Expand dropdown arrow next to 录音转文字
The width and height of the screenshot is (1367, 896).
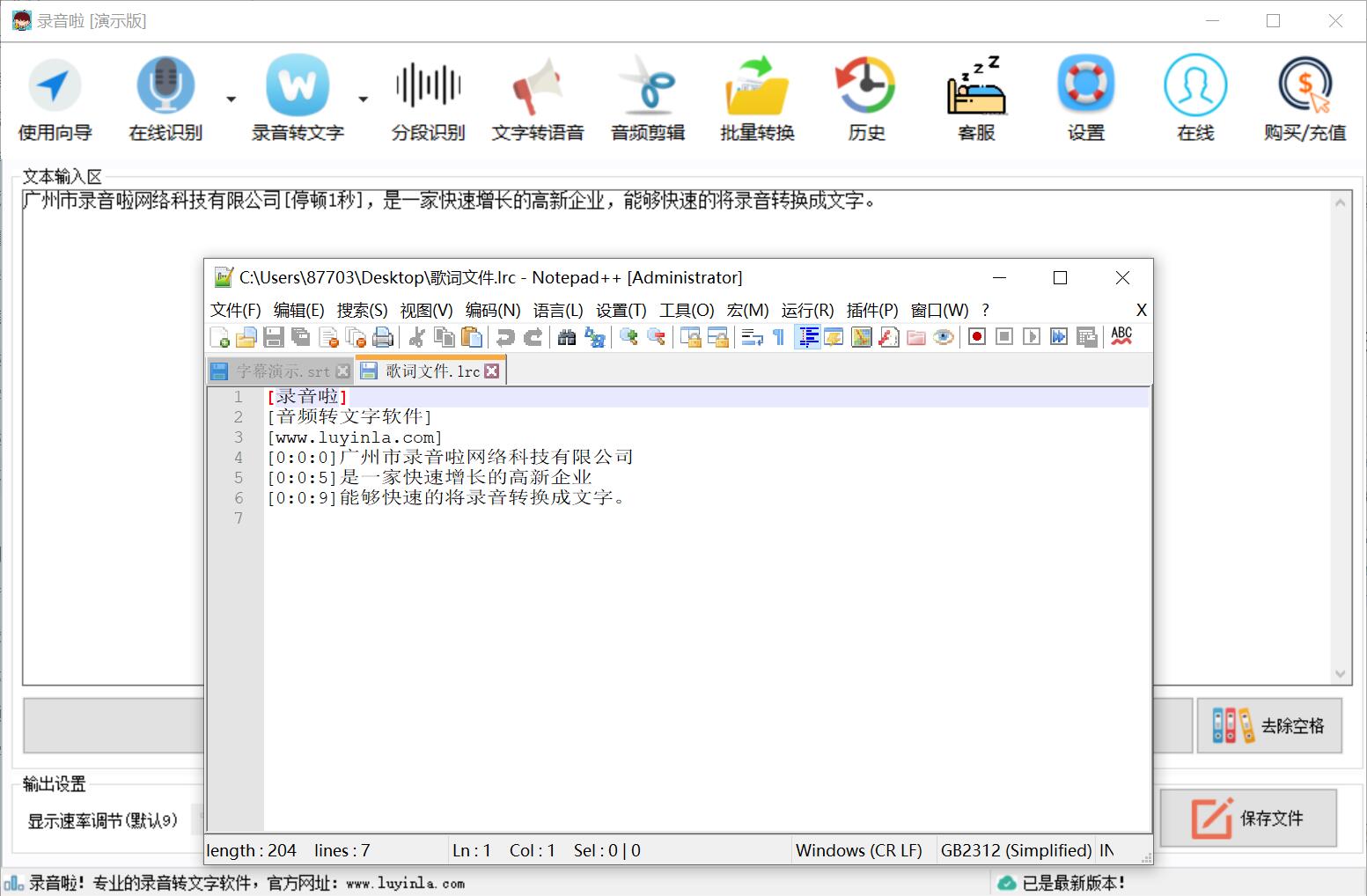tap(363, 99)
